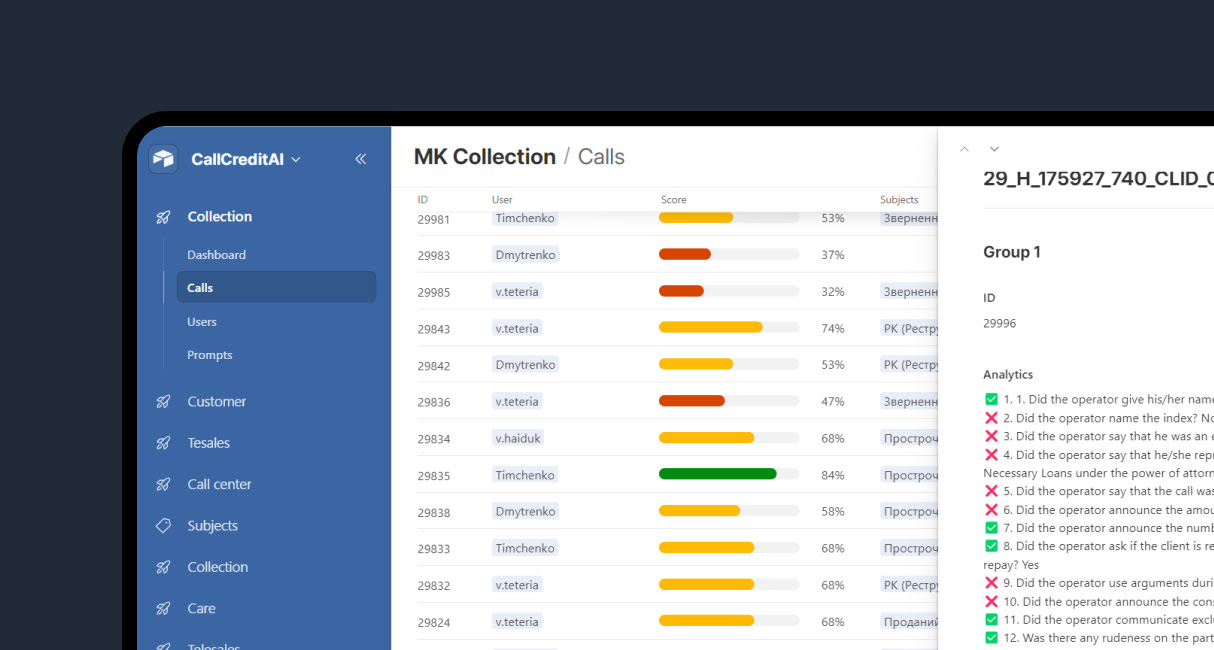Click the MK Collection breadcrumb link

tap(485, 157)
